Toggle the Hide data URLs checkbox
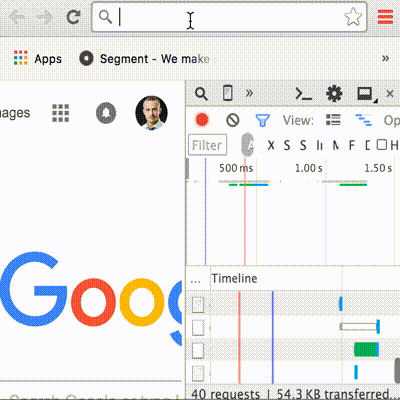The height and width of the screenshot is (400, 400). point(381,144)
